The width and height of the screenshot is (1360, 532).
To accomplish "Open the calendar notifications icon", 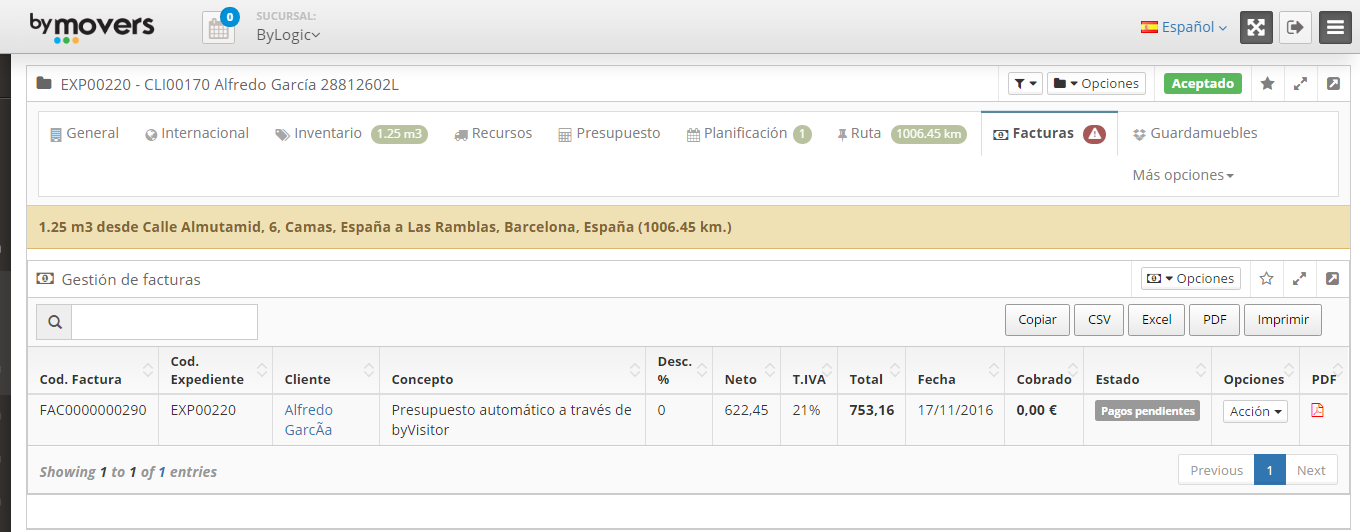I will point(219,28).
